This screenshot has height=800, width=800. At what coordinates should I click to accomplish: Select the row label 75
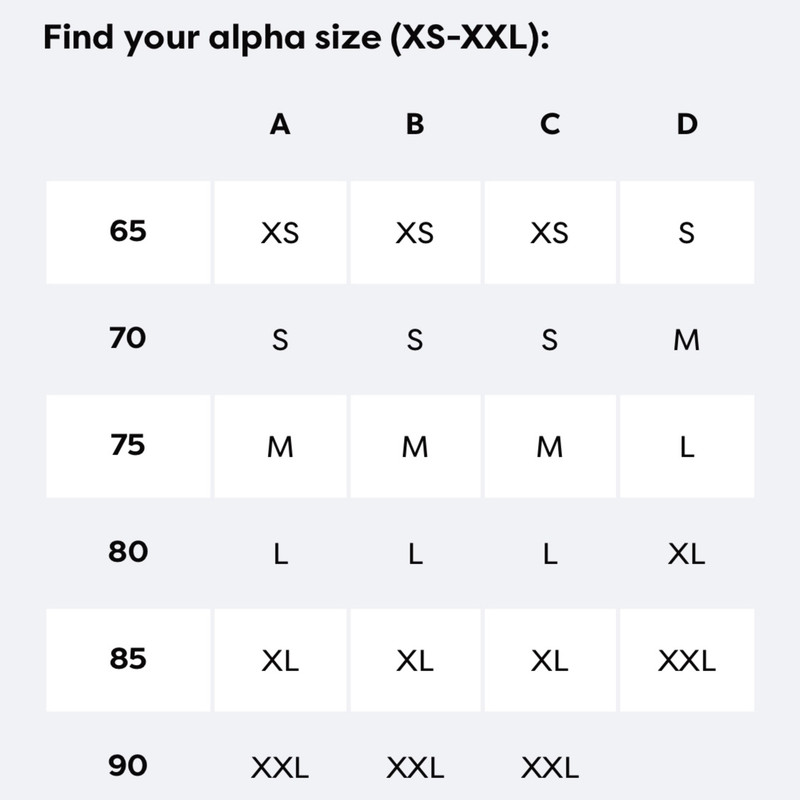point(128,445)
